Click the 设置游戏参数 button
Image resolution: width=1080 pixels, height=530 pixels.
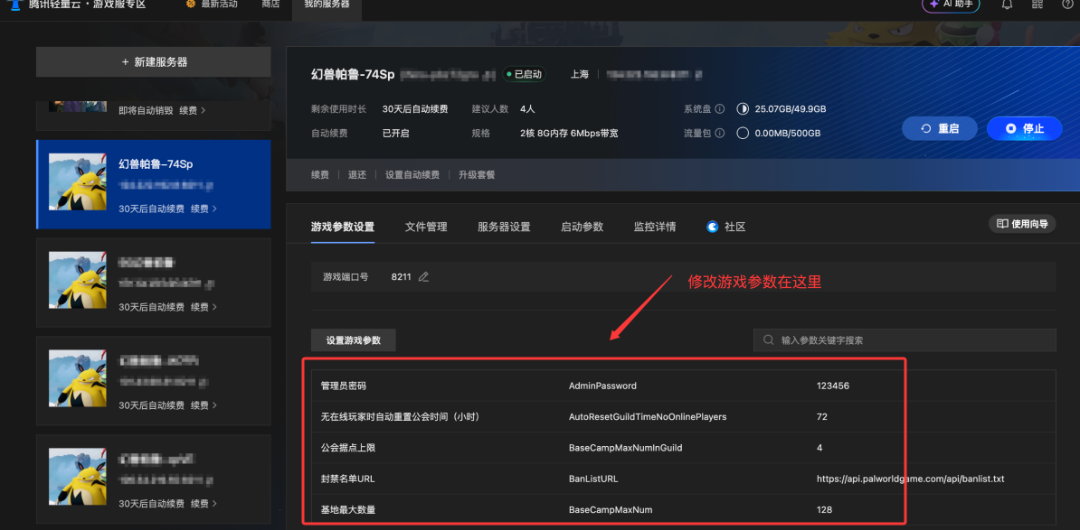tap(353, 340)
